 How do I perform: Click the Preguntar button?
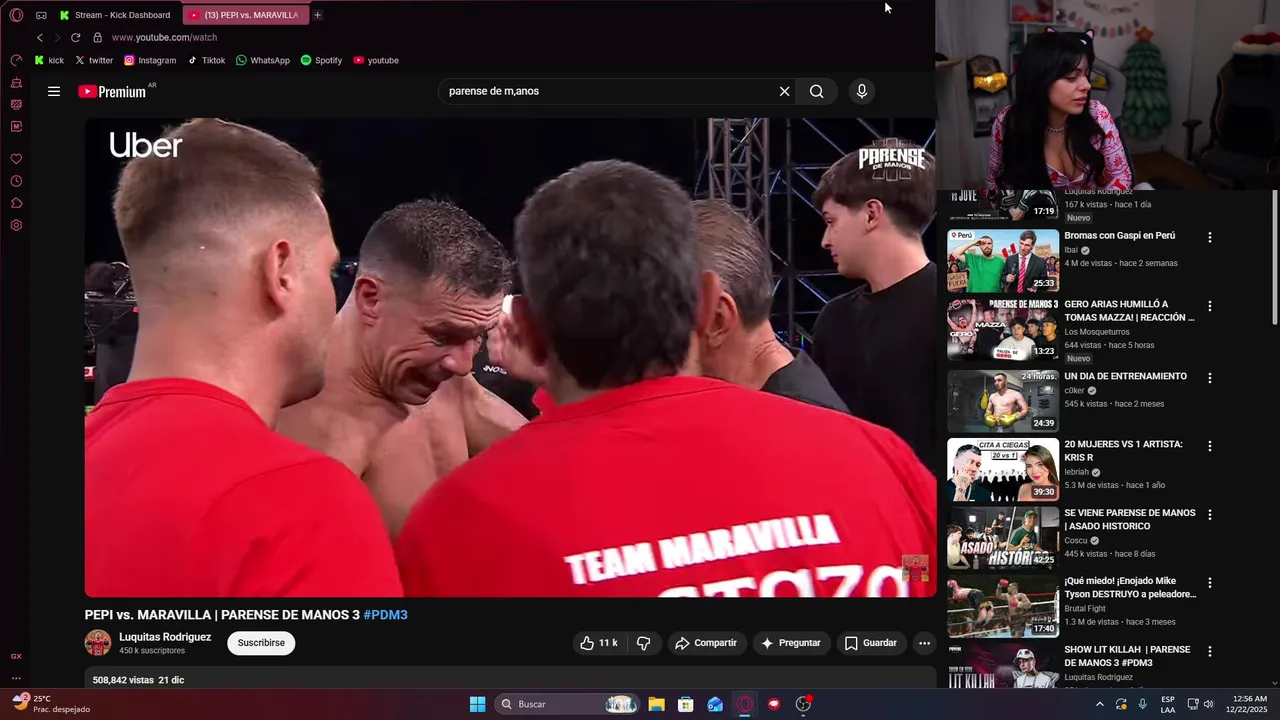coord(791,643)
